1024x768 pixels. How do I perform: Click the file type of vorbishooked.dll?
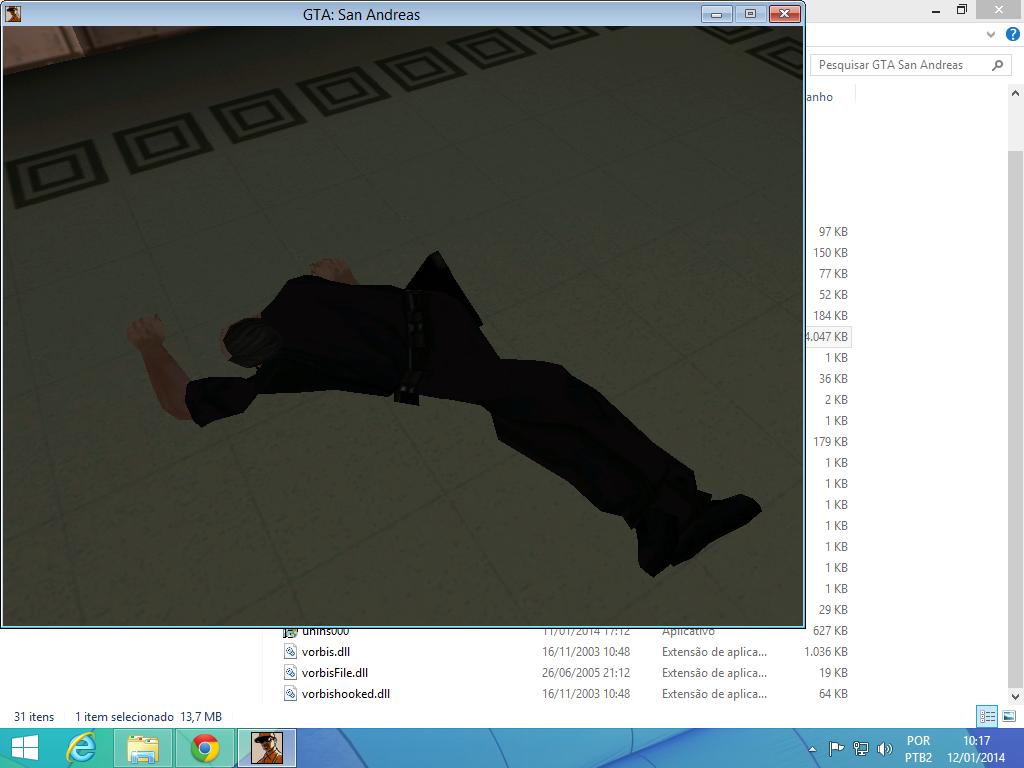(714, 694)
